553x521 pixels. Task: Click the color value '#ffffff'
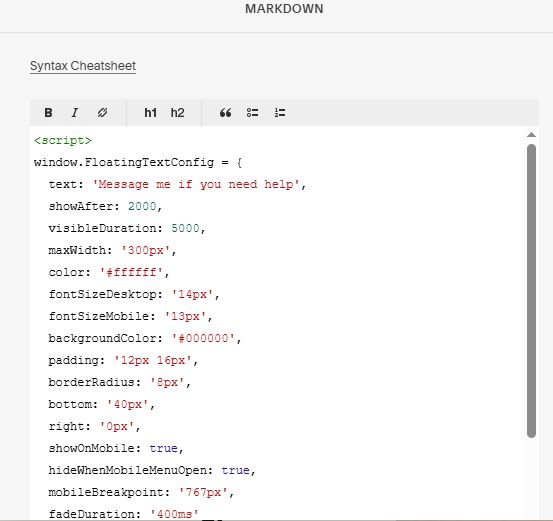pos(131,272)
